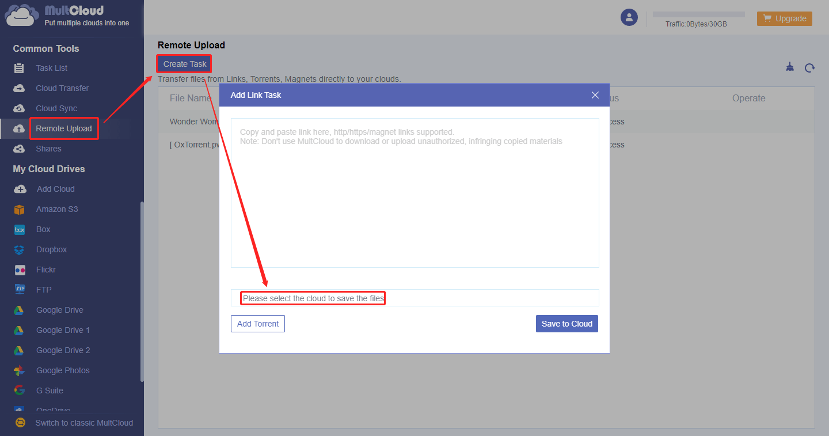
Task: Click the classic MultCloud switch icon
Action: (x=21, y=423)
